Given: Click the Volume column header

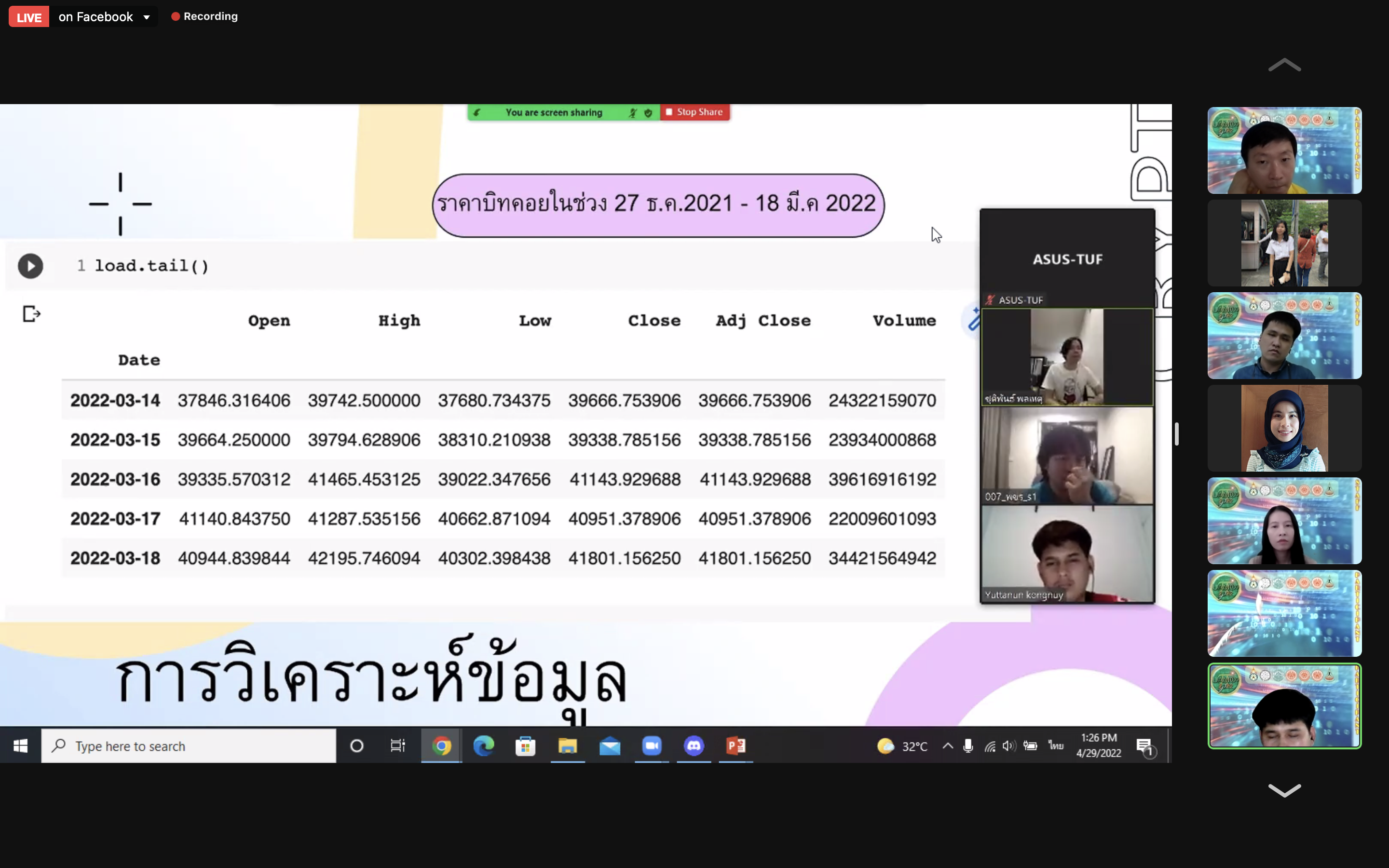Looking at the screenshot, I should pyautogui.click(x=904, y=321).
